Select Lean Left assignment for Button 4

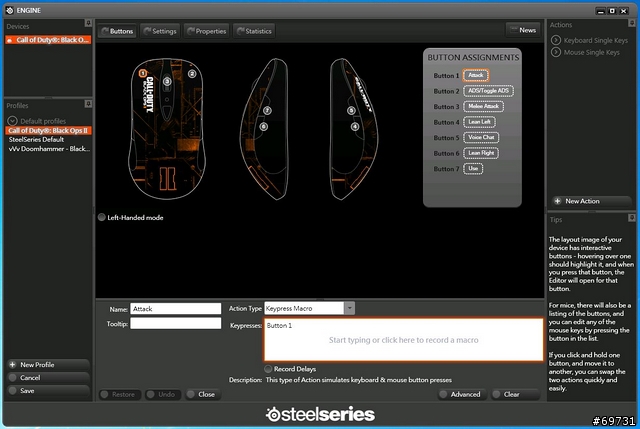click(479, 122)
